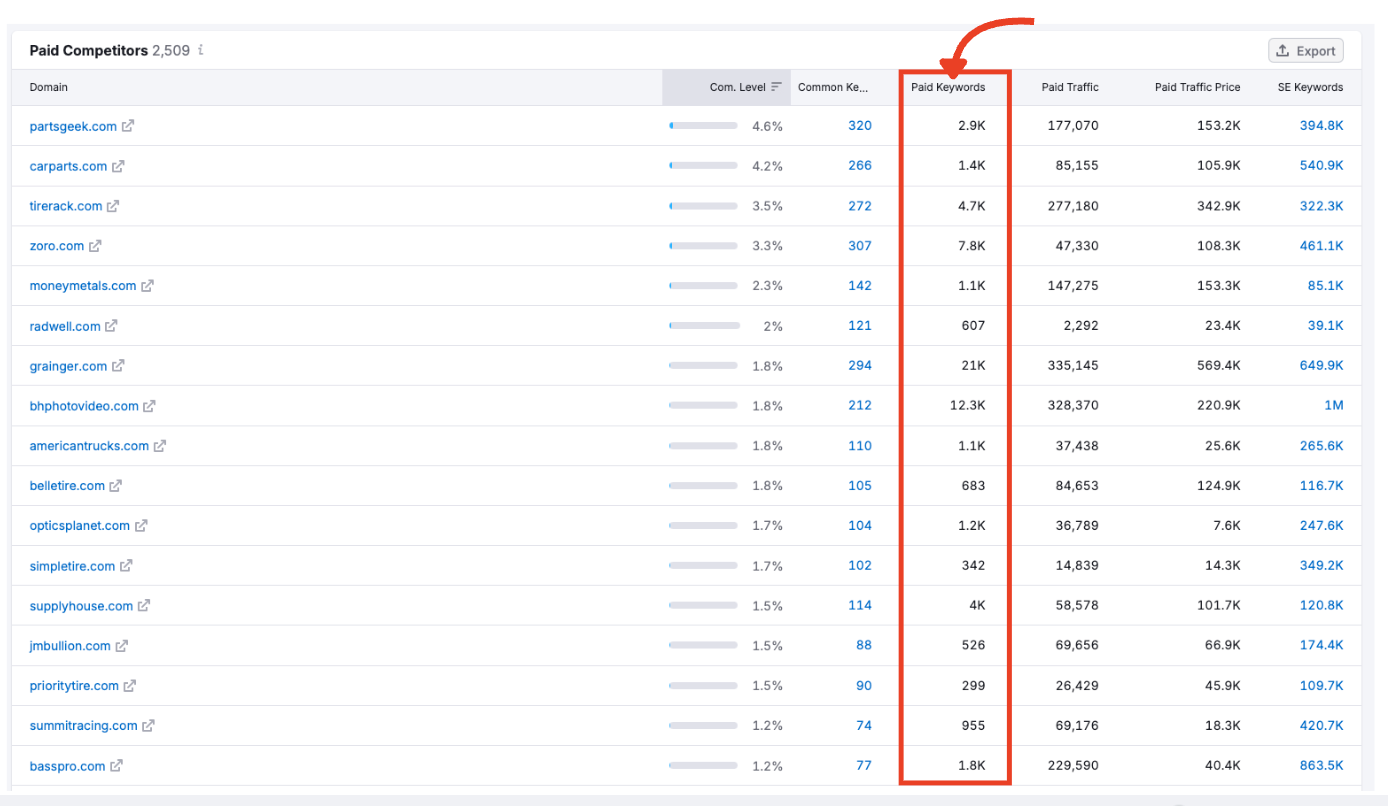The height and width of the screenshot is (806, 1388).
Task: Open jmbullion.com via its external link icon
Action: 120,646
